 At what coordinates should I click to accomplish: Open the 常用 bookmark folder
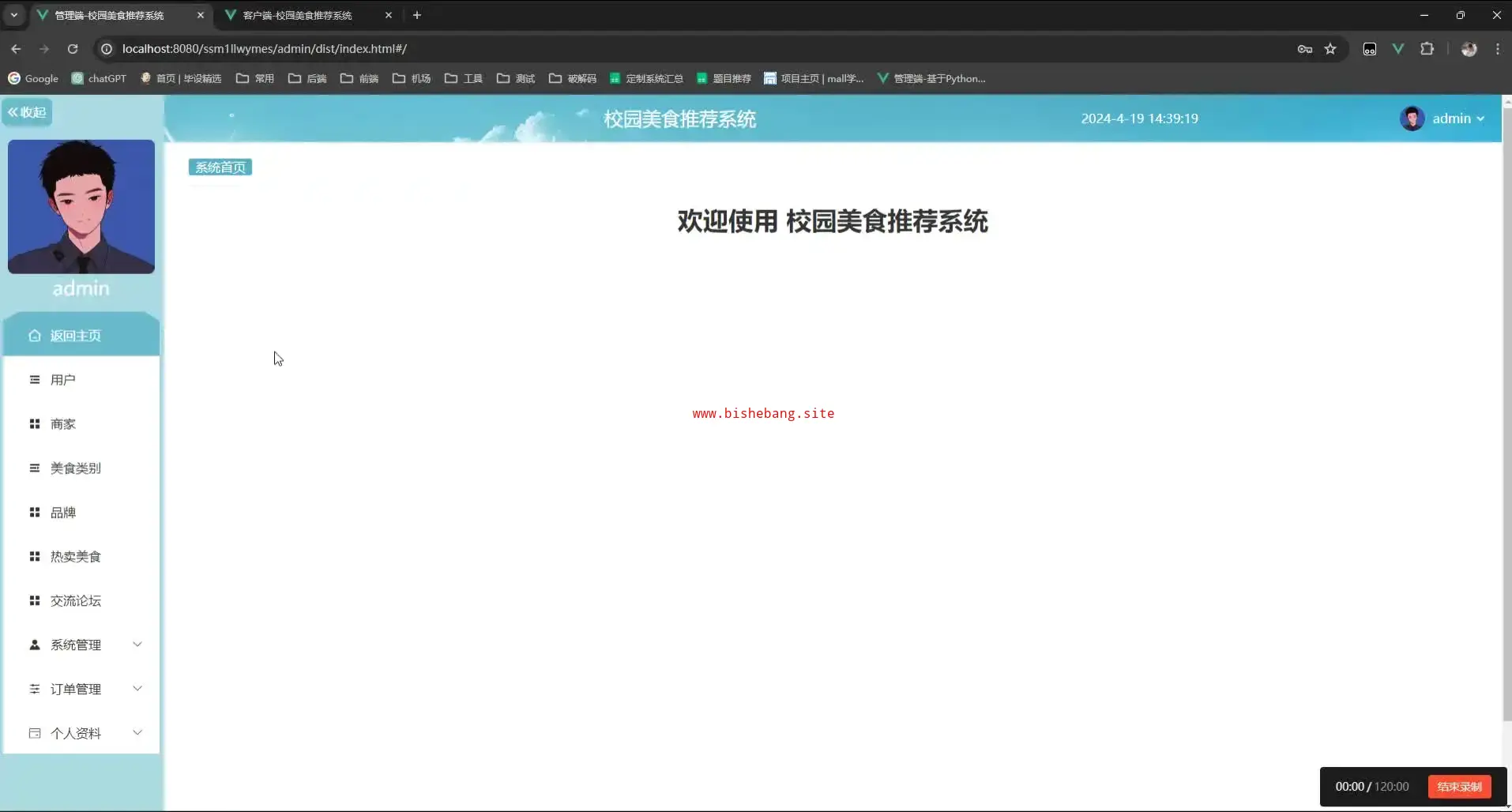coord(255,78)
